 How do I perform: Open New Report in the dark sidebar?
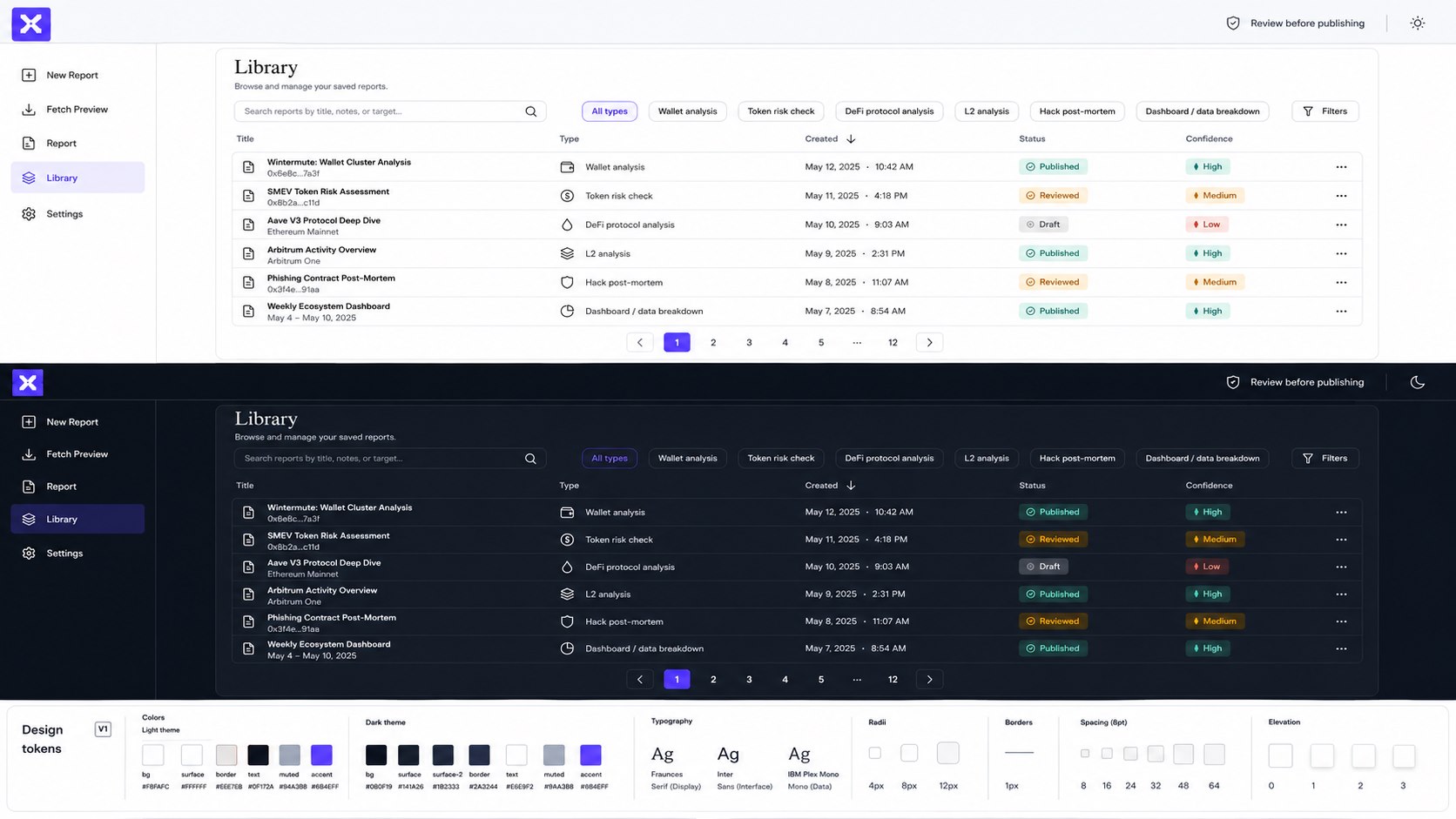tap(78, 422)
